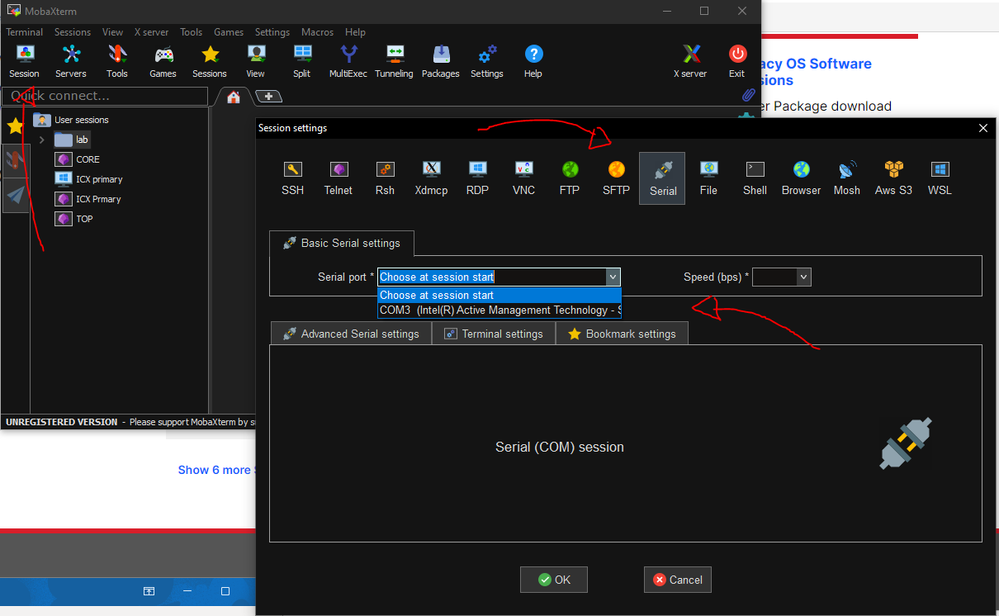Viewport: 999px width, 616px height.
Task: Click the Quick connect input field
Action: [106, 96]
